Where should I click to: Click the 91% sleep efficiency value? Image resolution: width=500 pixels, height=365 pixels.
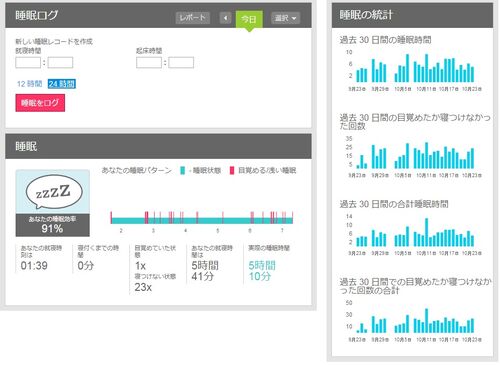[52, 229]
